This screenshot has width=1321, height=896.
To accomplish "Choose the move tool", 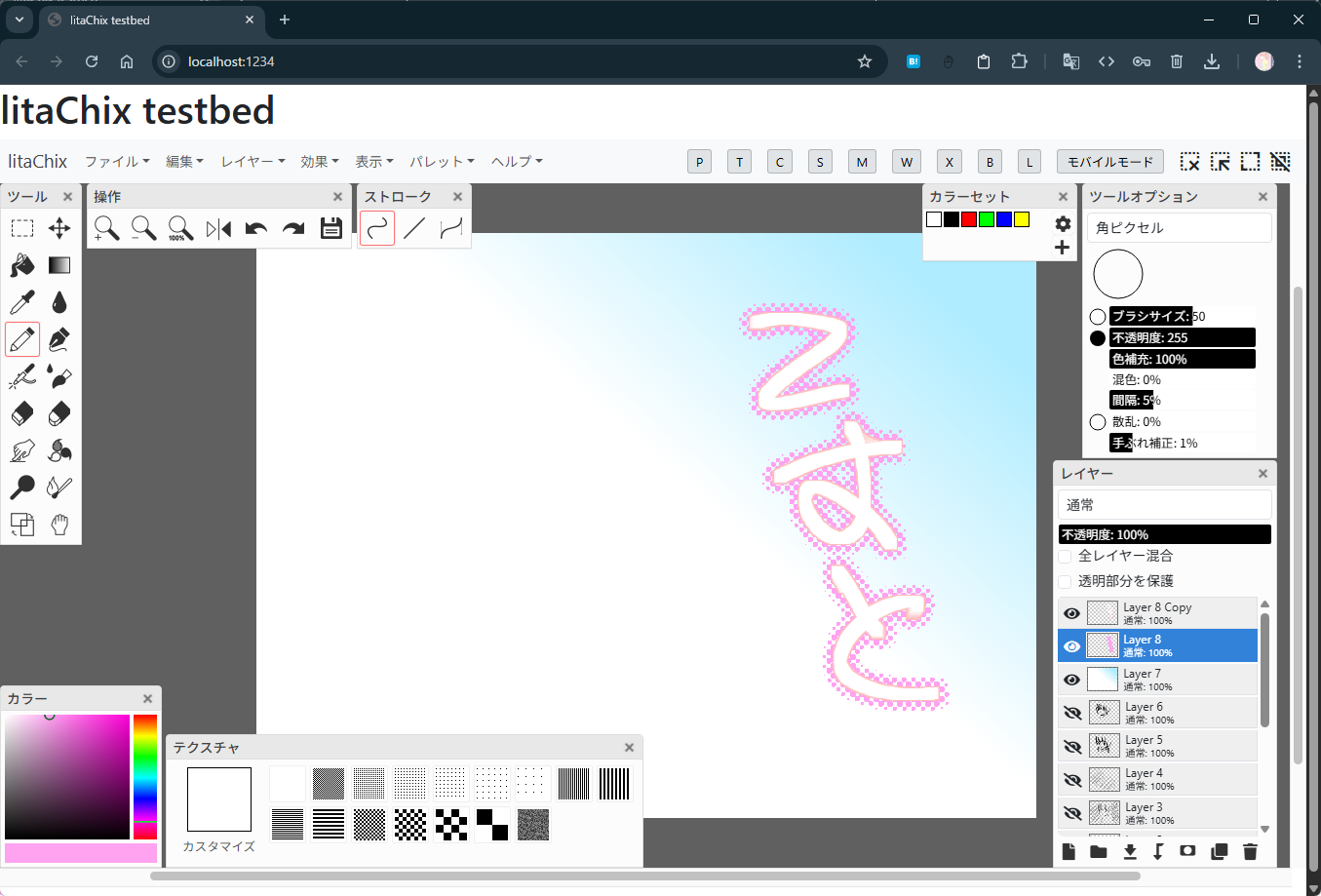I will [59, 228].
